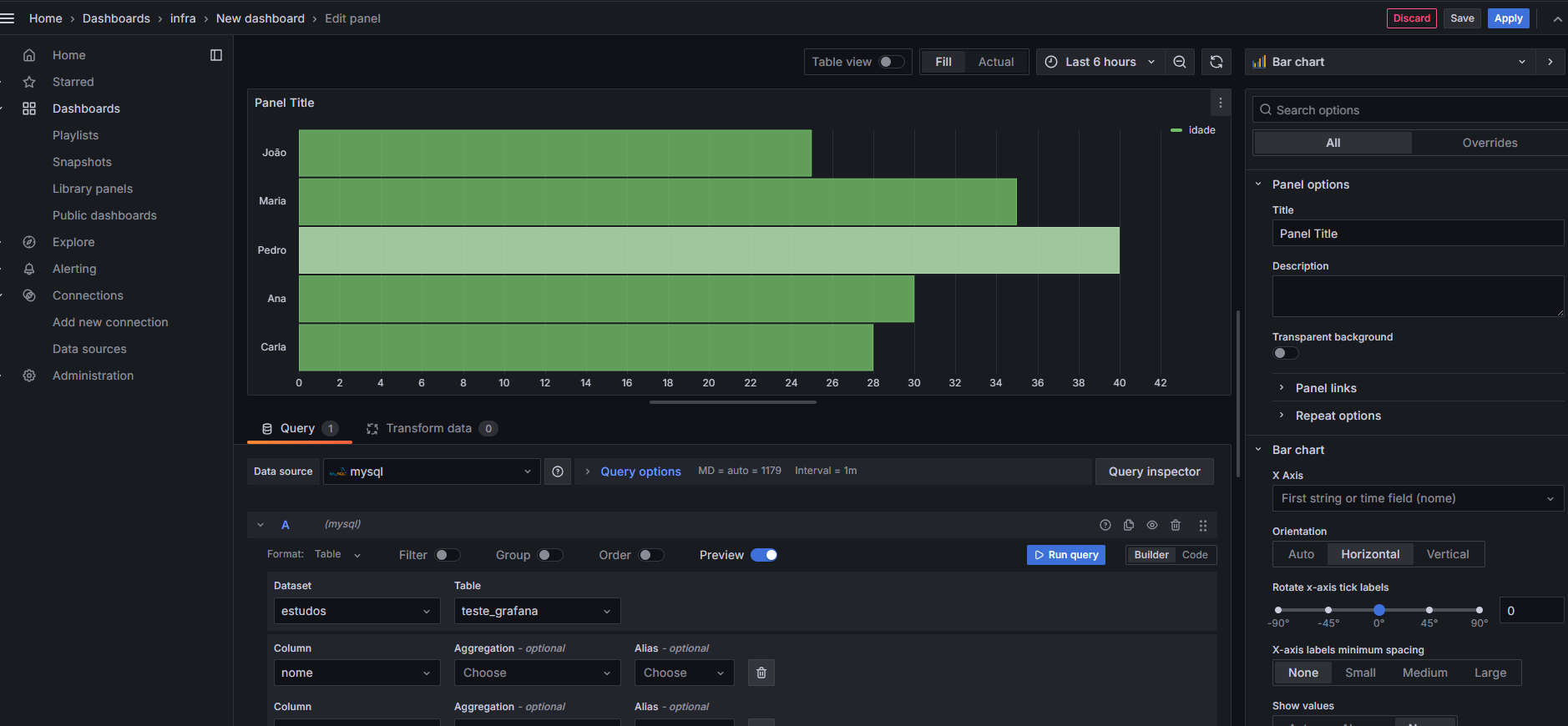Open Playlists in the sidebar
The image size is (1568, 726).
[75, 135]
